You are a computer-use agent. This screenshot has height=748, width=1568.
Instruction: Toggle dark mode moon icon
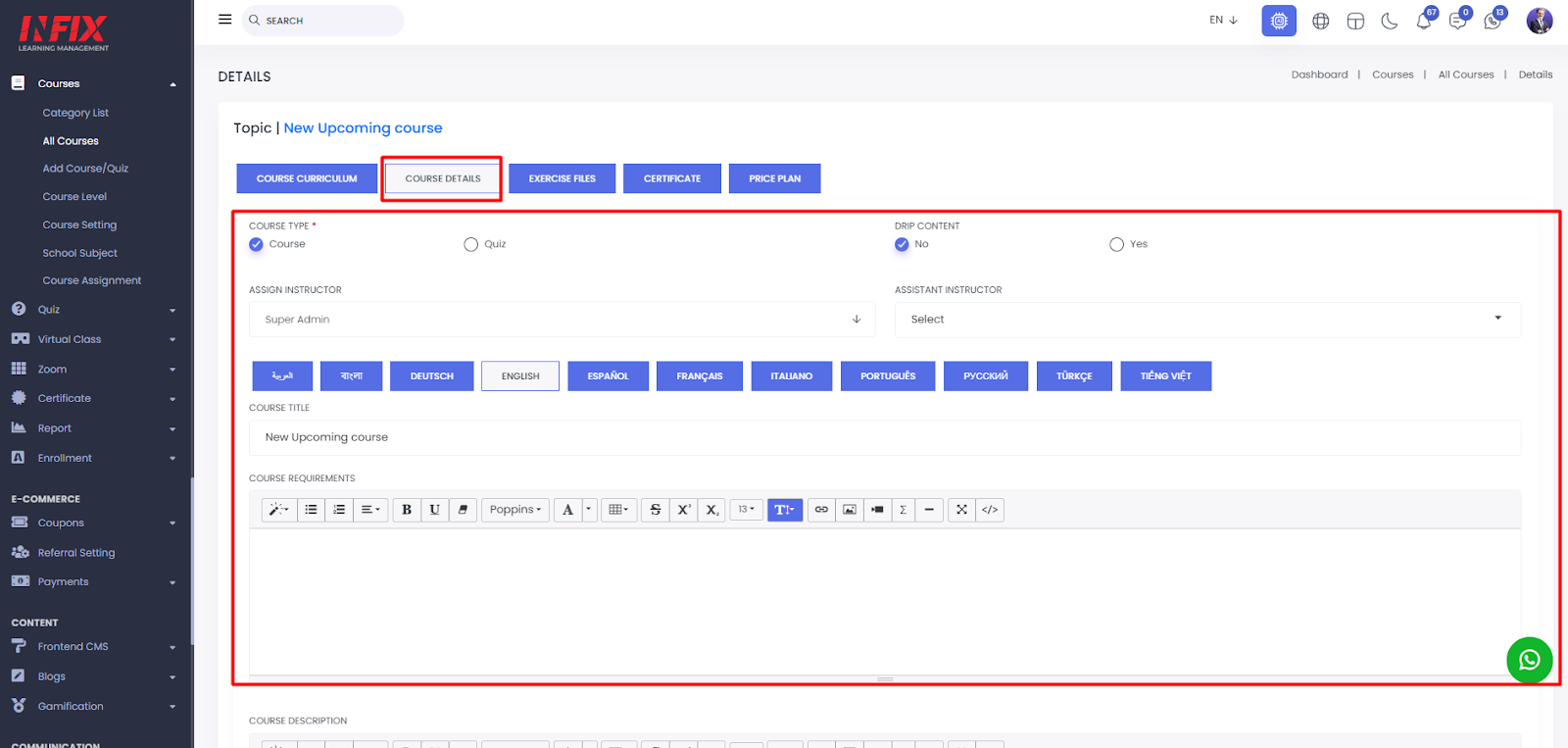click(1390, 21)
